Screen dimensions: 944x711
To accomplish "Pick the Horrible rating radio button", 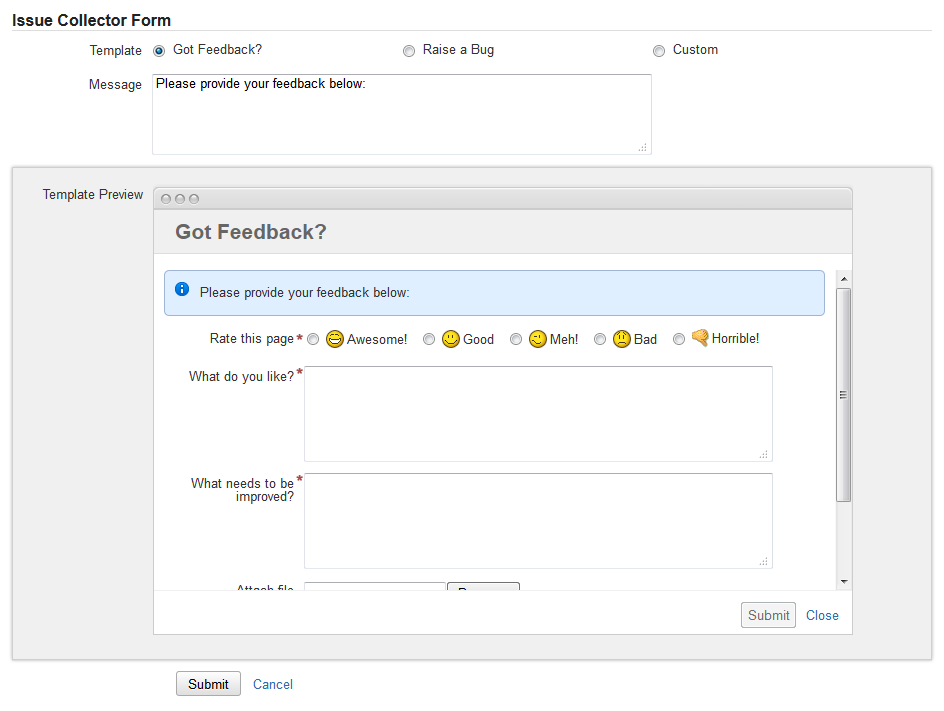I will click(x=679, y=340).
